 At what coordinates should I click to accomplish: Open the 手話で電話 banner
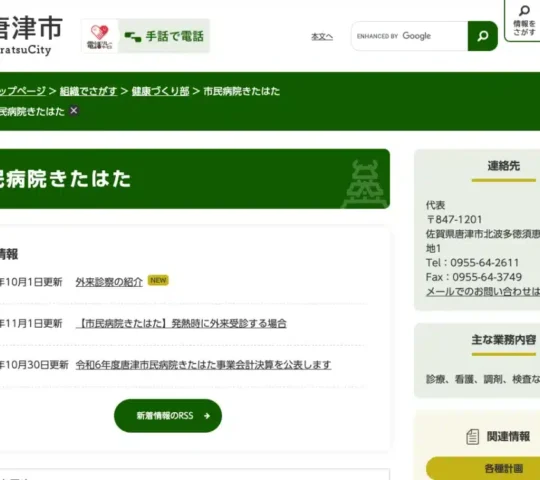point(164,36)
